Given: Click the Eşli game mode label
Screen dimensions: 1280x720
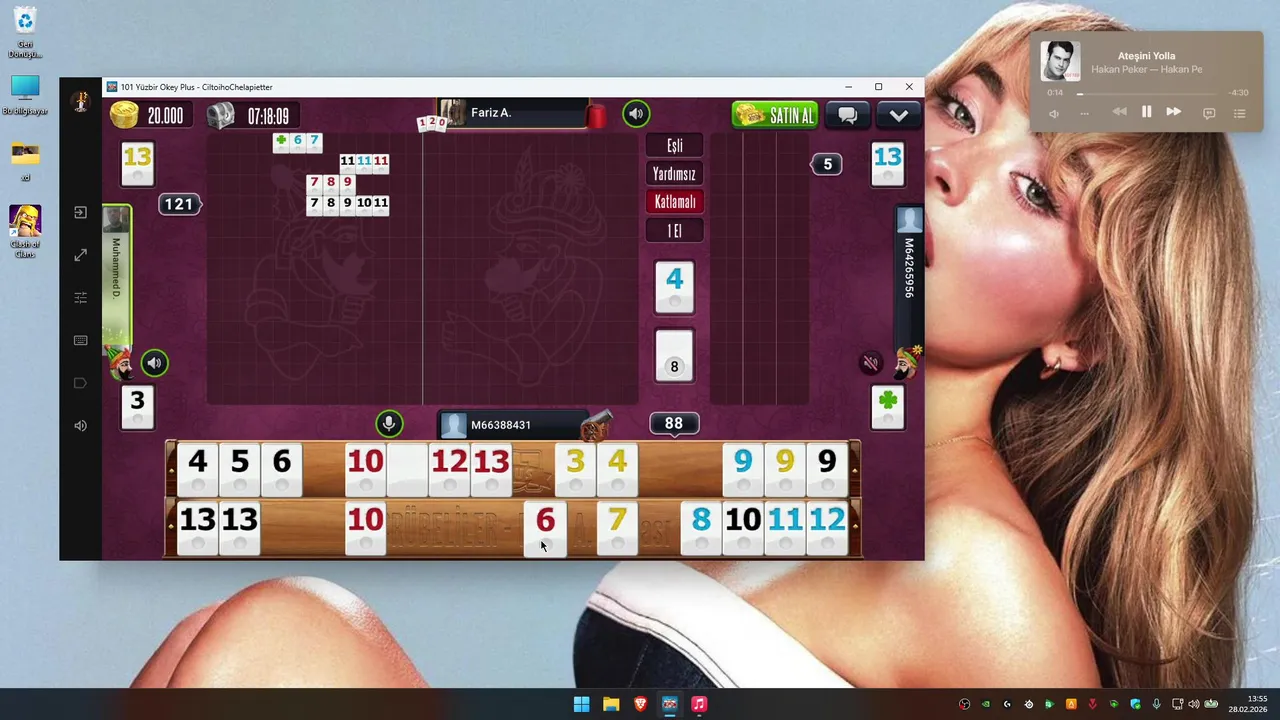Looking at the screenshot, I should pos(675,146).
